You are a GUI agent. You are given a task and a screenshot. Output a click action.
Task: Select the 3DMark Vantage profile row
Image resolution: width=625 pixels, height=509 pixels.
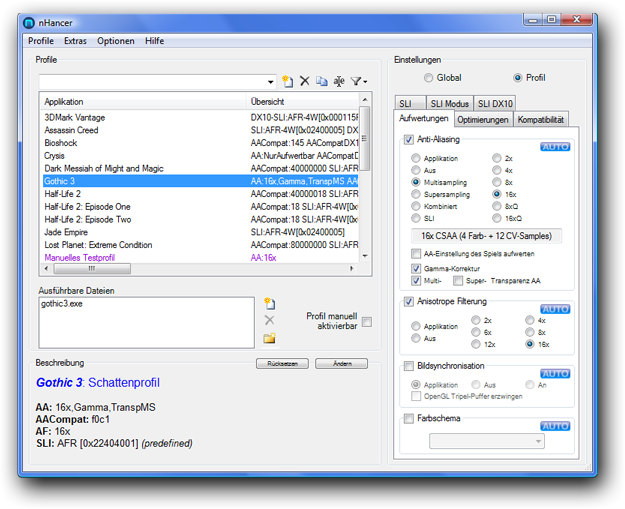click(200, 118)
